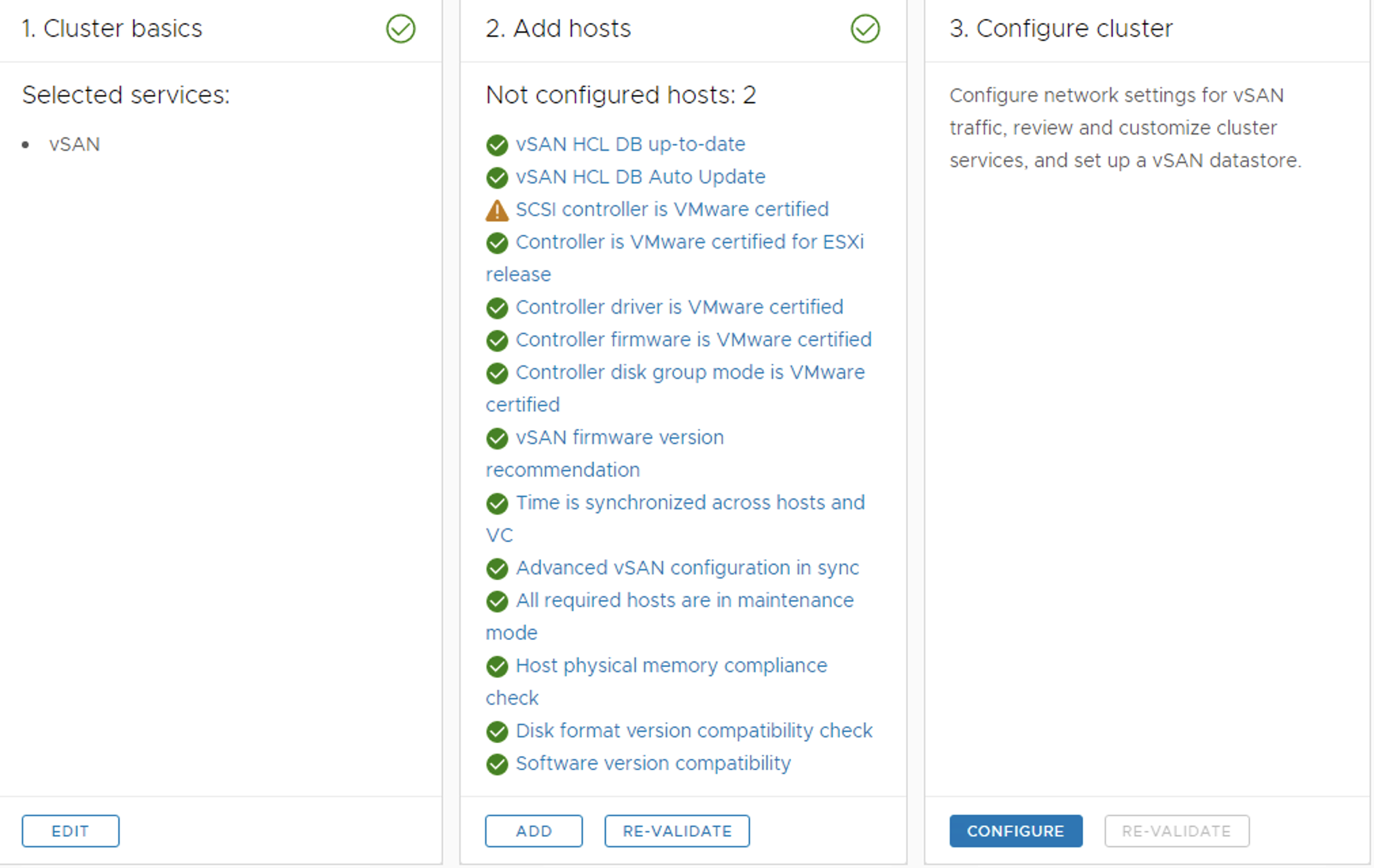Click check icon beside All required hosts in maintenance
Image resolution: width=1374 pixels, height=868 pixels.
(497, 601)
